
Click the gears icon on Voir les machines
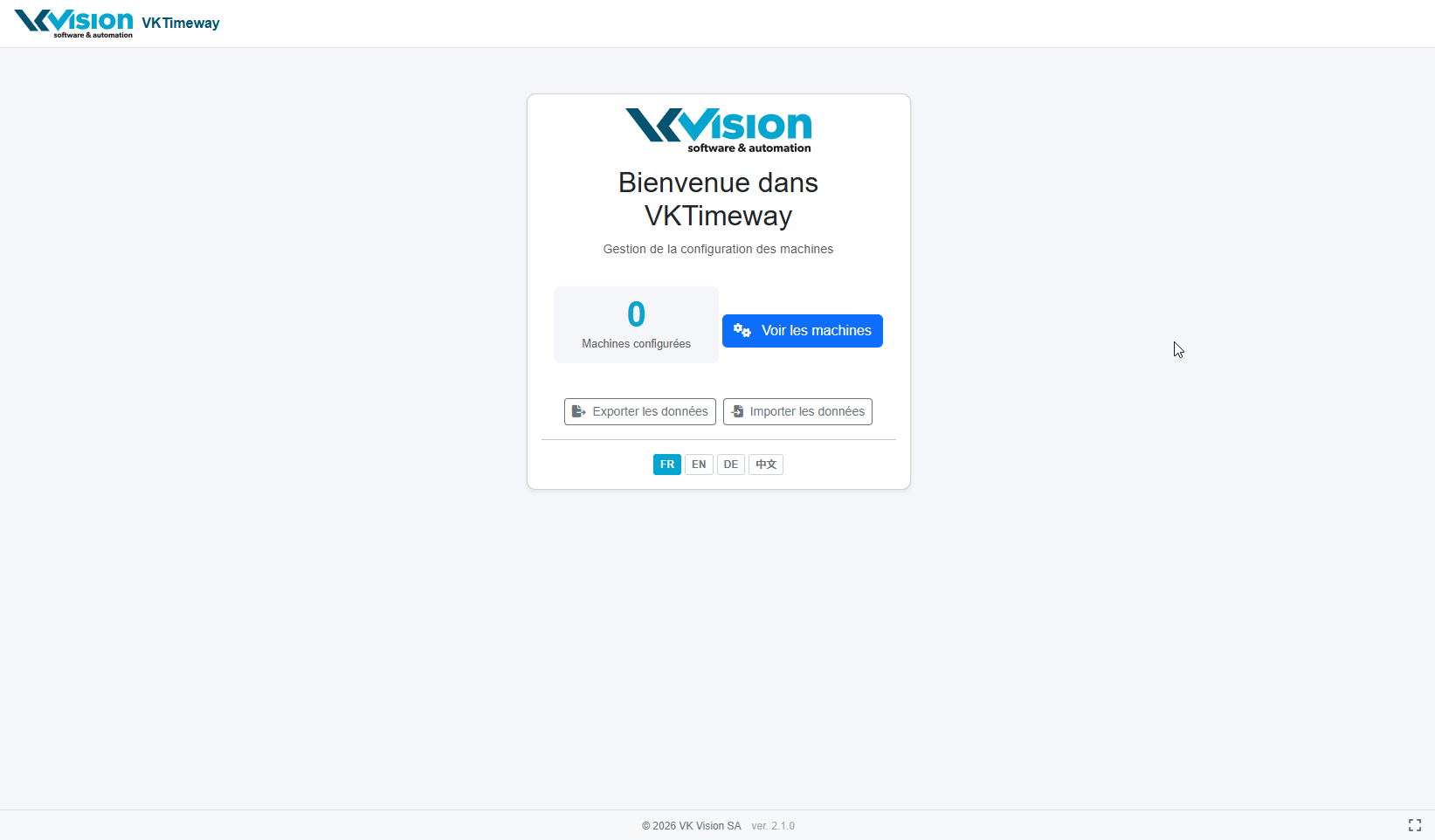(x=742, y=330)
